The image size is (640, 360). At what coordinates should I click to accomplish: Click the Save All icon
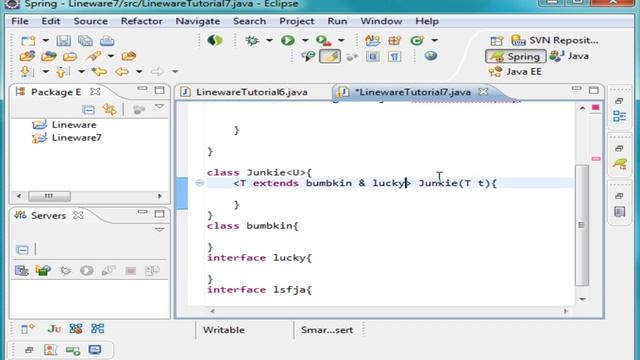(x=85, y=40)
